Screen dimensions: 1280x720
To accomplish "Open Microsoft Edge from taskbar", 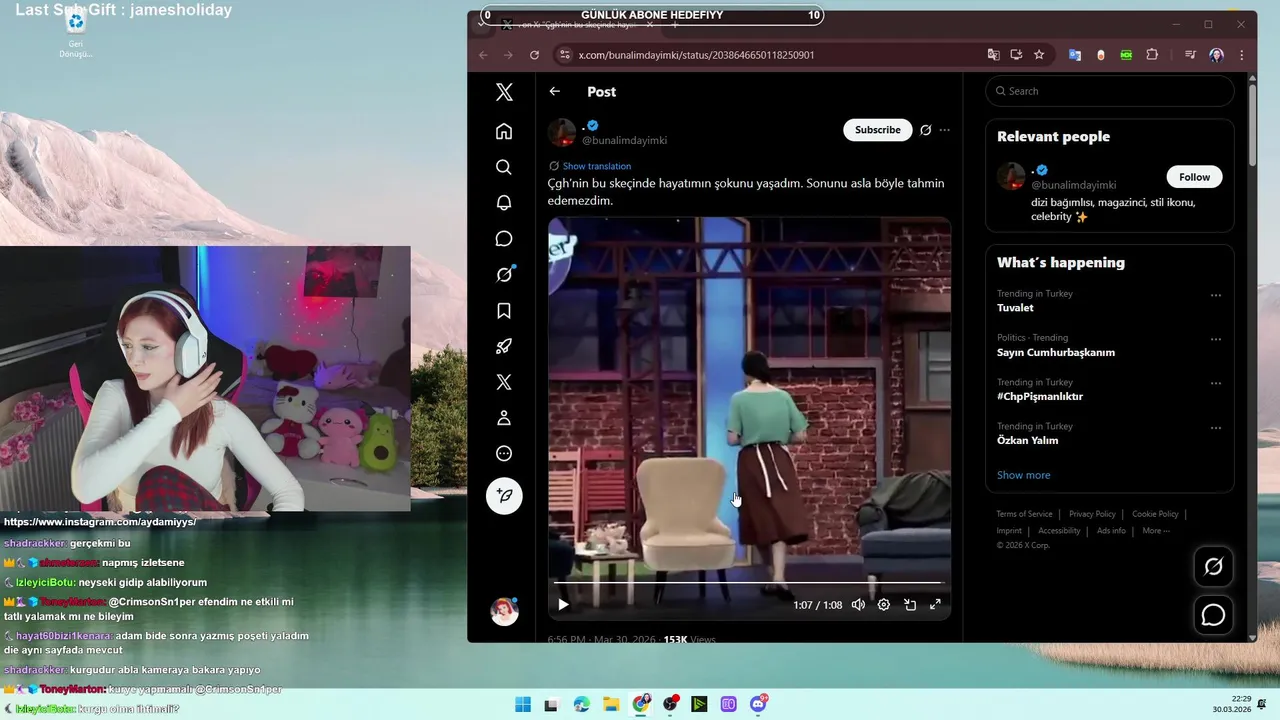I will pos(582,704).
